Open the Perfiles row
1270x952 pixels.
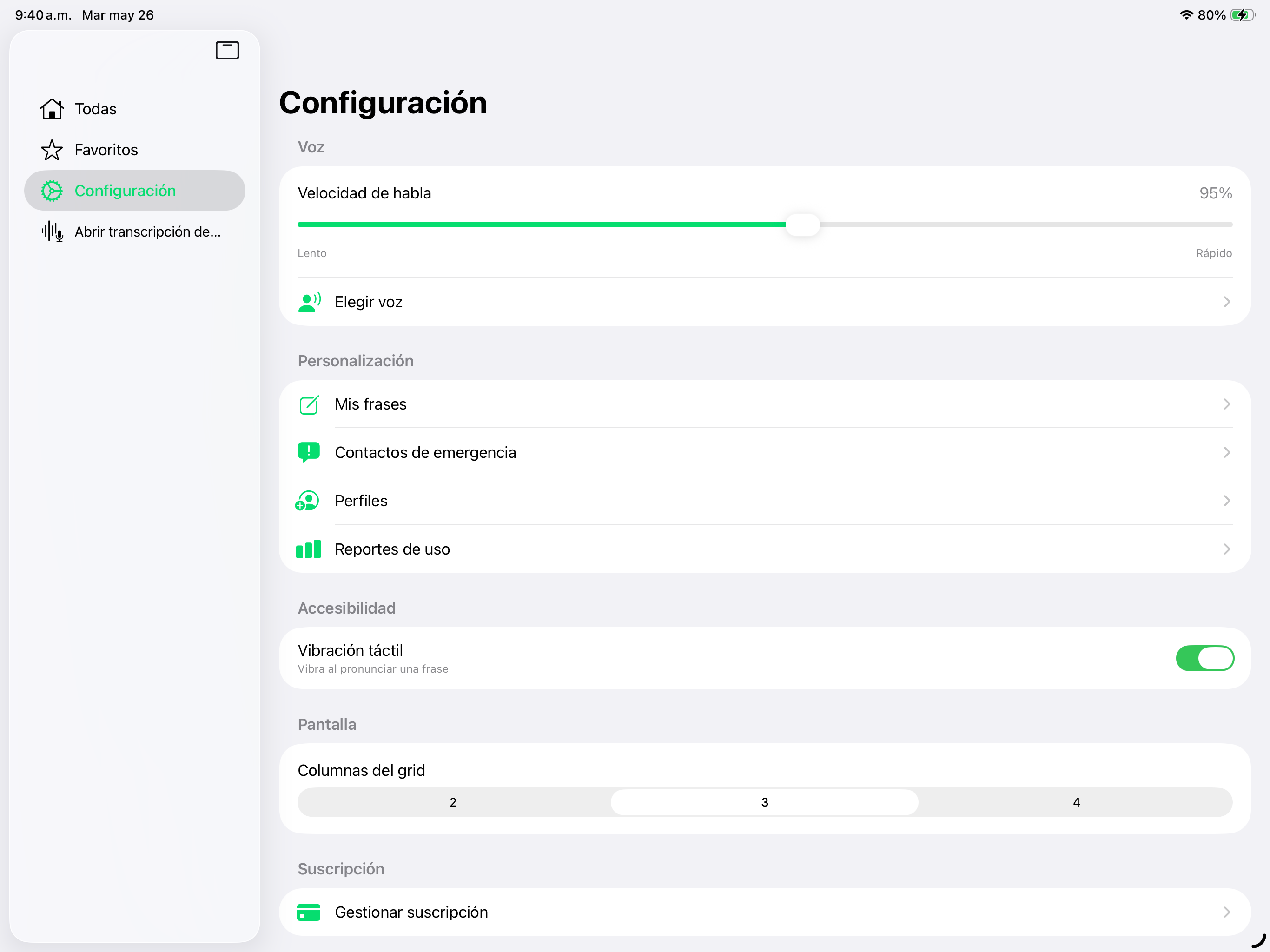coord(765,501)
